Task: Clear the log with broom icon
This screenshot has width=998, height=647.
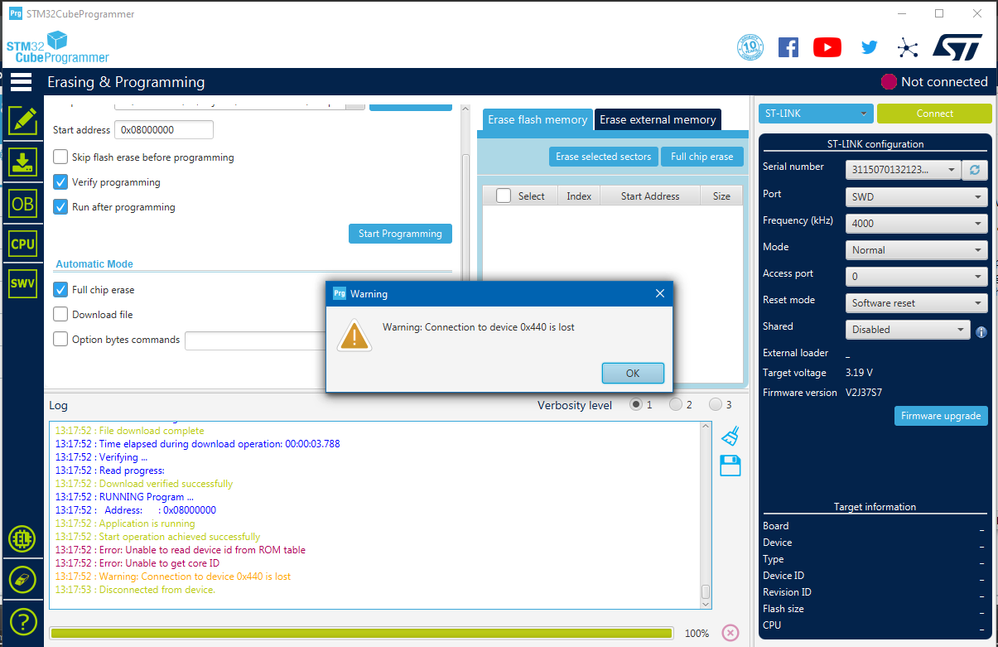Action: coord(730,436)
